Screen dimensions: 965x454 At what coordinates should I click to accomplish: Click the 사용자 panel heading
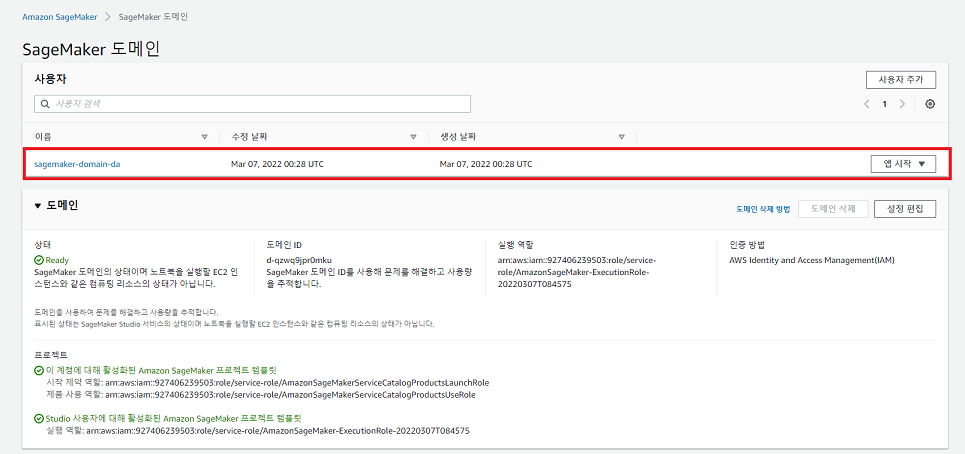tap(50, 79)
